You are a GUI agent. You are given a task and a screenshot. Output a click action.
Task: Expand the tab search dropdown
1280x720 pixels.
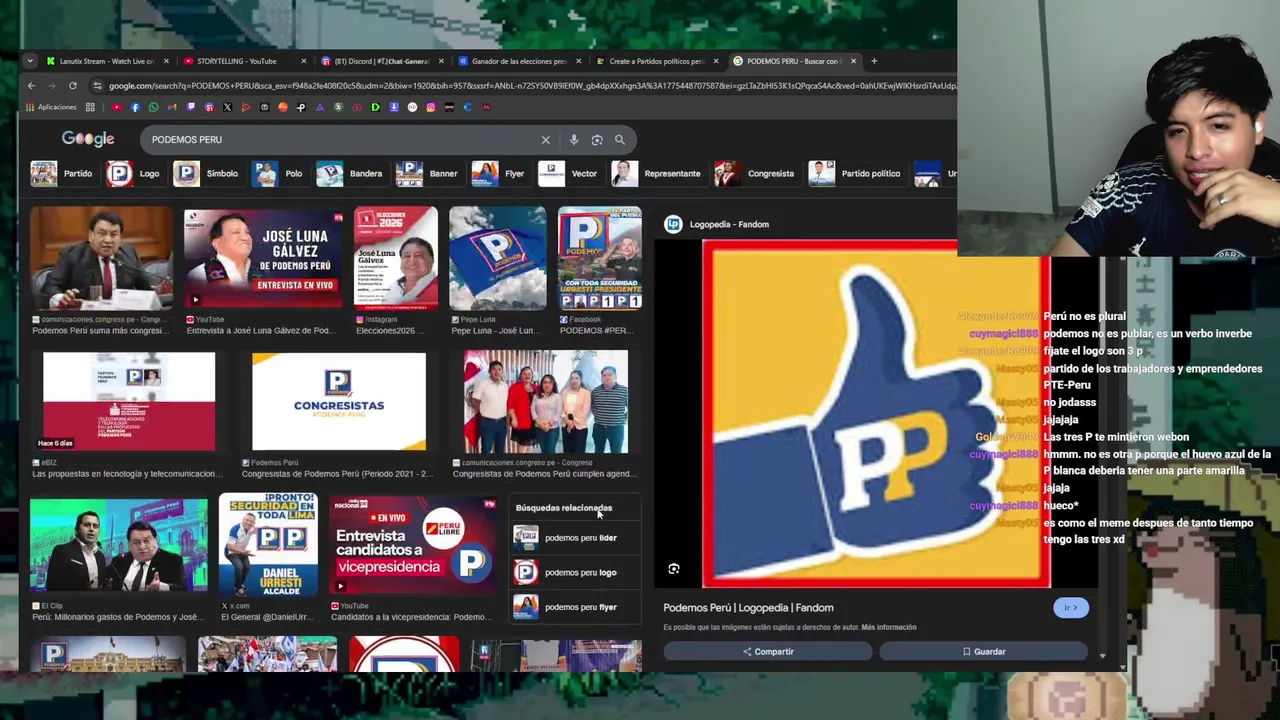coord(30,61)
